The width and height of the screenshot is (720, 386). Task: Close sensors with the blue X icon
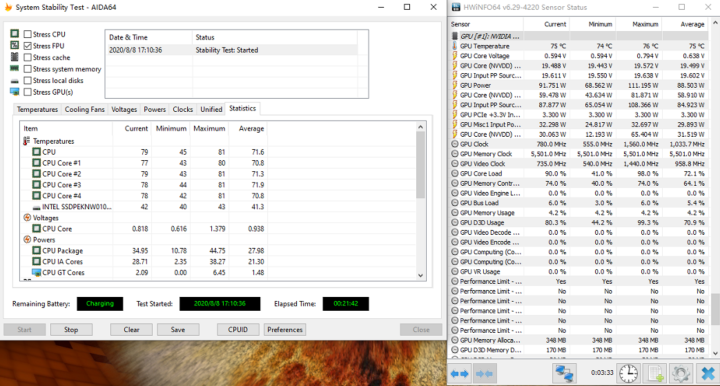(x=708, y=373)
